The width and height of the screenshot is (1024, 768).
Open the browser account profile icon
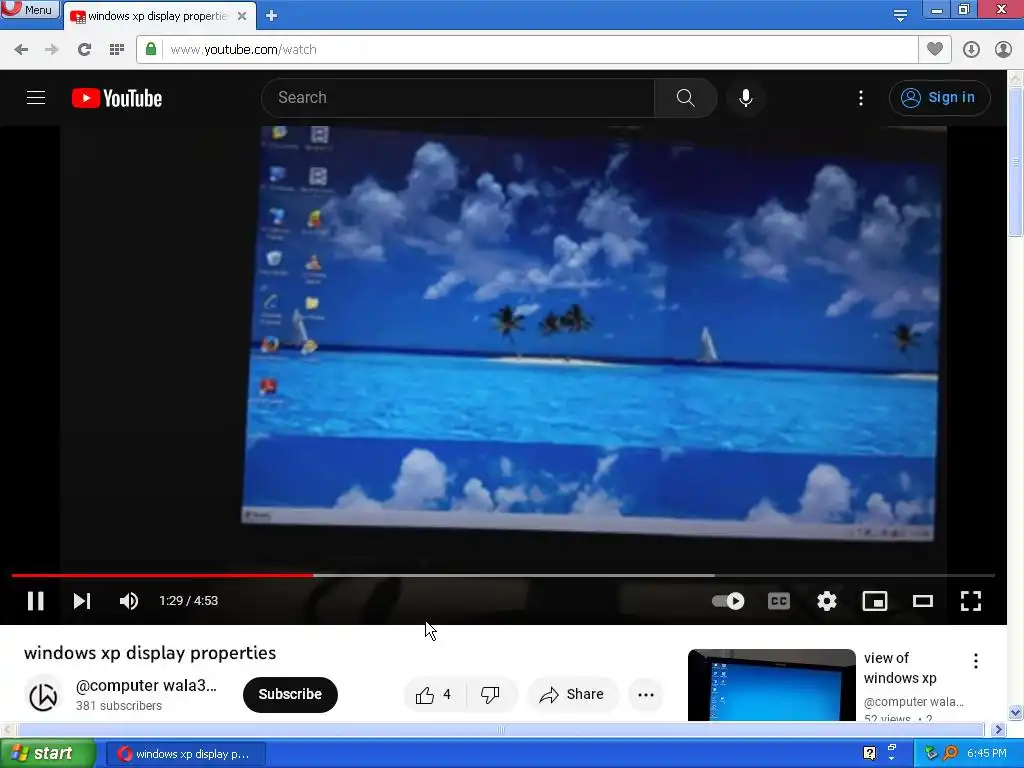coord(1003,50)
